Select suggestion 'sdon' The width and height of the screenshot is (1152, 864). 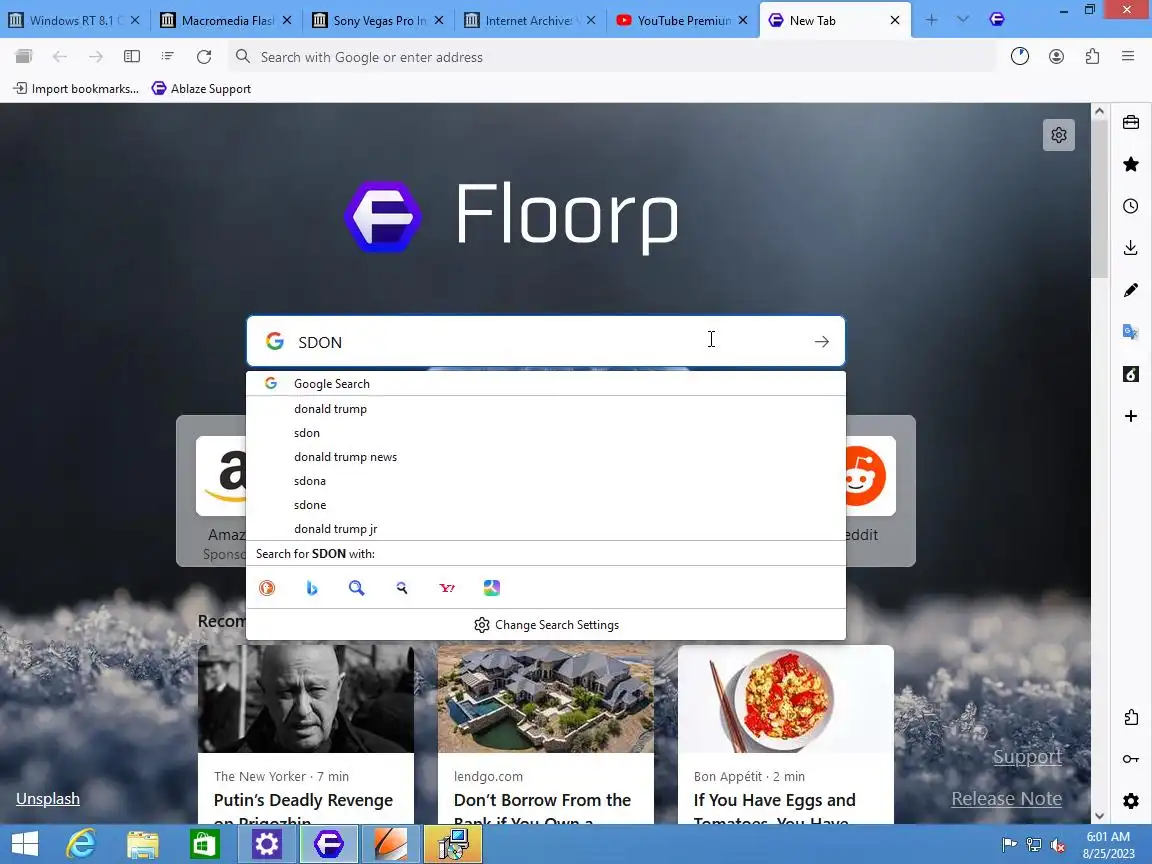[x=546, y=433]
